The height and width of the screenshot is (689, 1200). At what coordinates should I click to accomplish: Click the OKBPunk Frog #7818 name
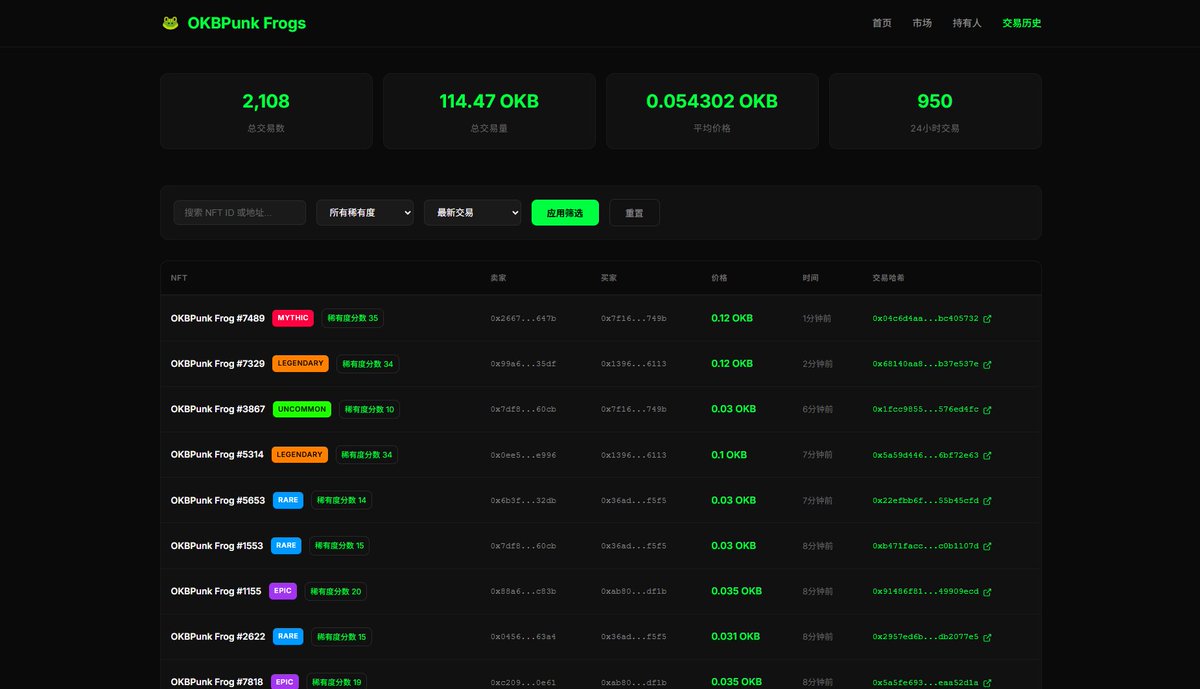217,682
